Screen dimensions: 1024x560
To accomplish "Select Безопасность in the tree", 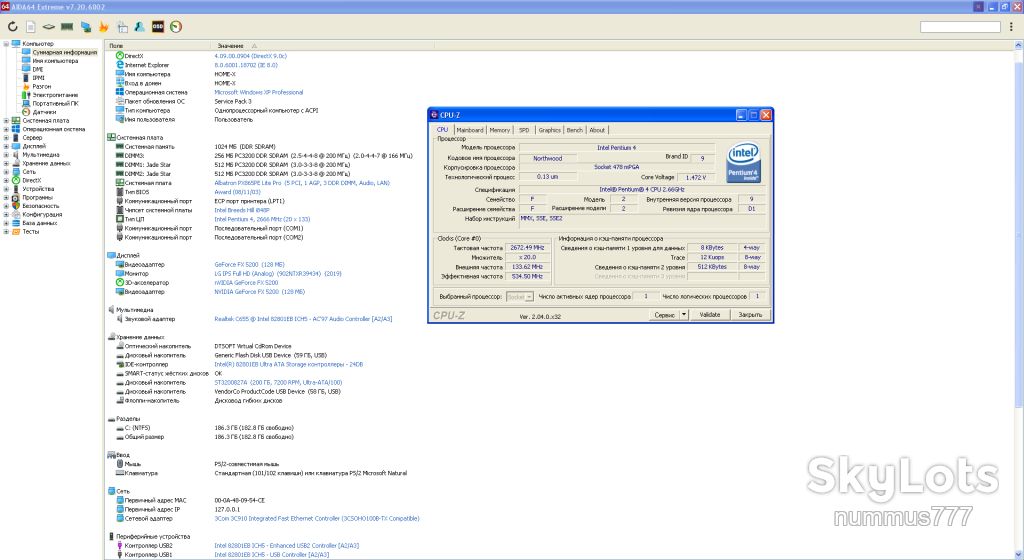I will pyautogui.click(x=40, y=206).
